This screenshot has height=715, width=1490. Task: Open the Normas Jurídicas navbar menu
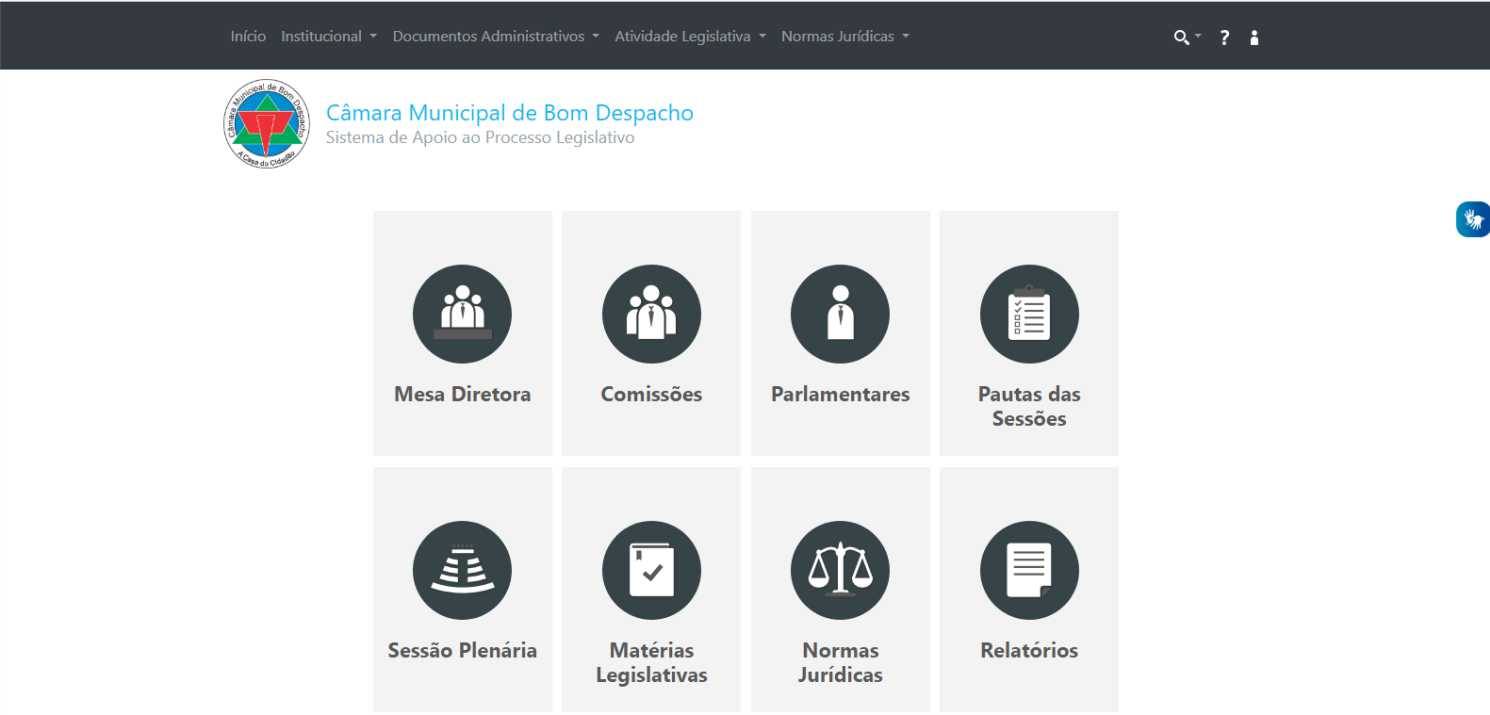coord(845,36)
